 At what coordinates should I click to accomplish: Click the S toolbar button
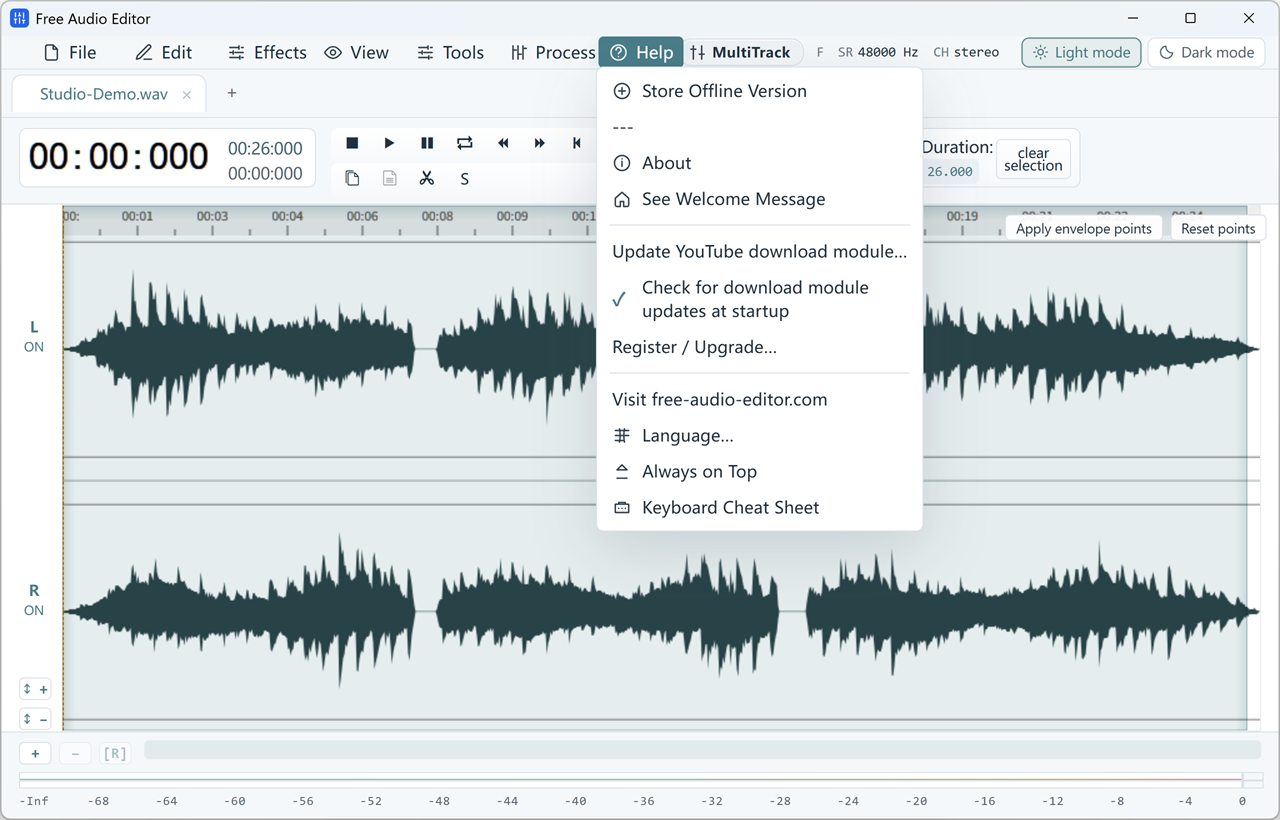465,179
